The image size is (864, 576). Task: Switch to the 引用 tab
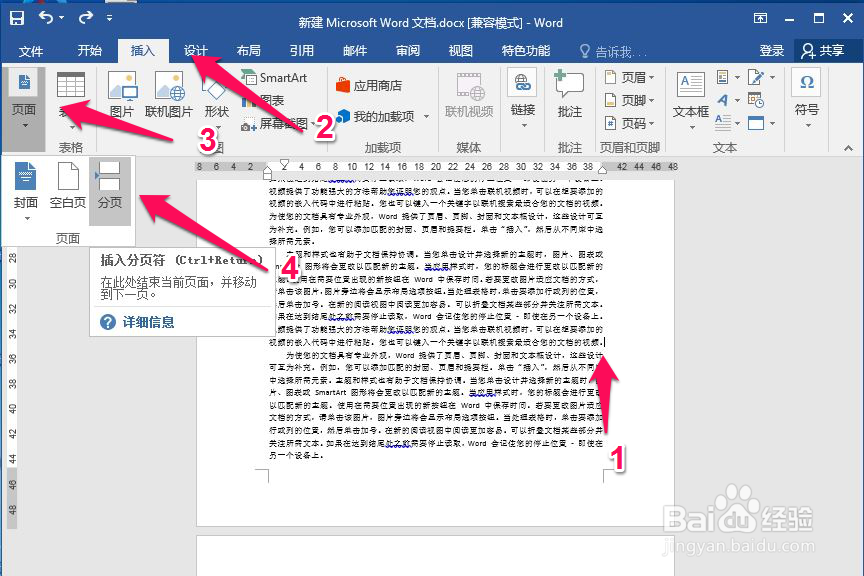point(301,51)
